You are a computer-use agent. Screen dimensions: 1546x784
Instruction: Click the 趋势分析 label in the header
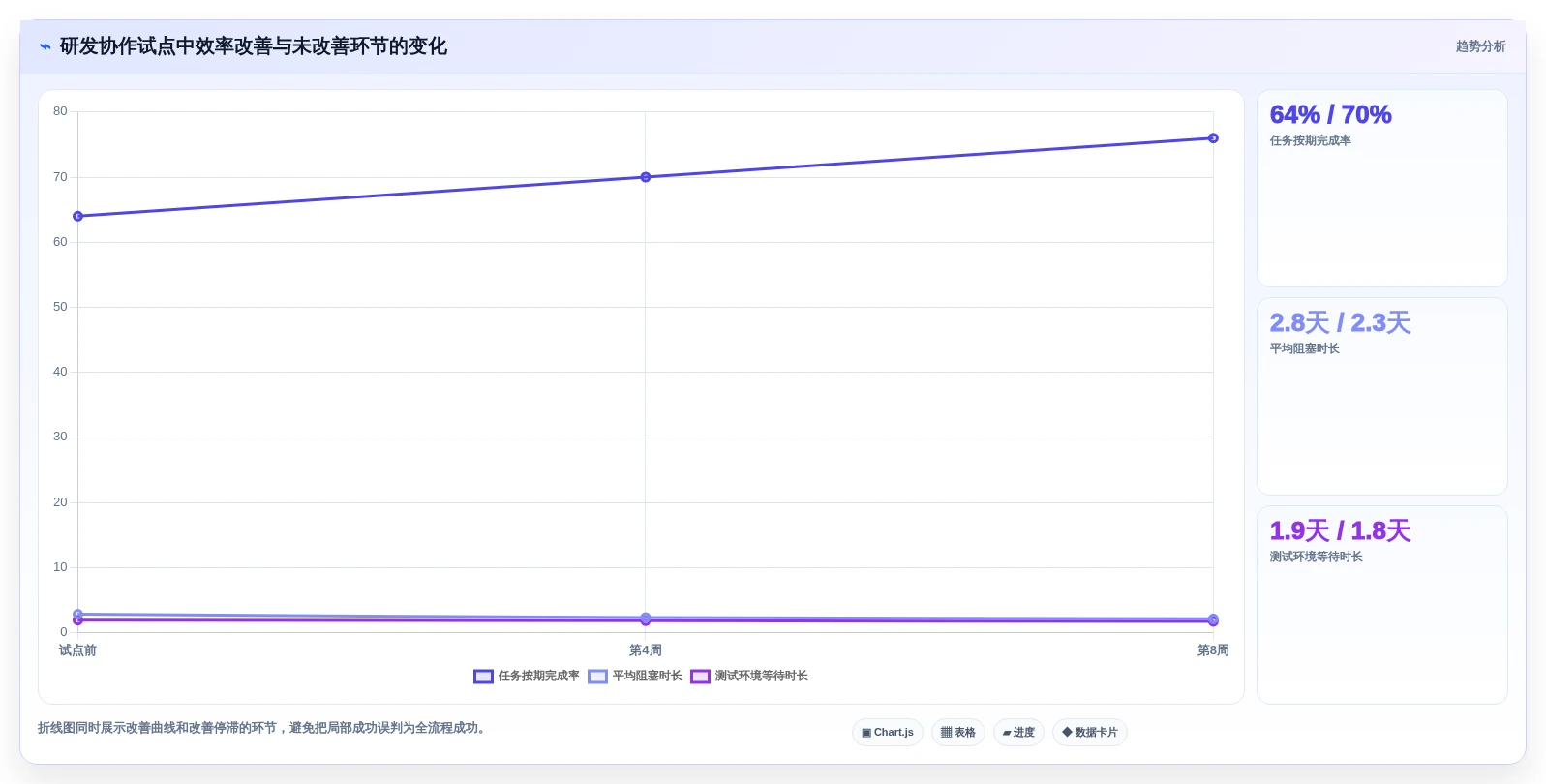click(x=1480, y=46)
